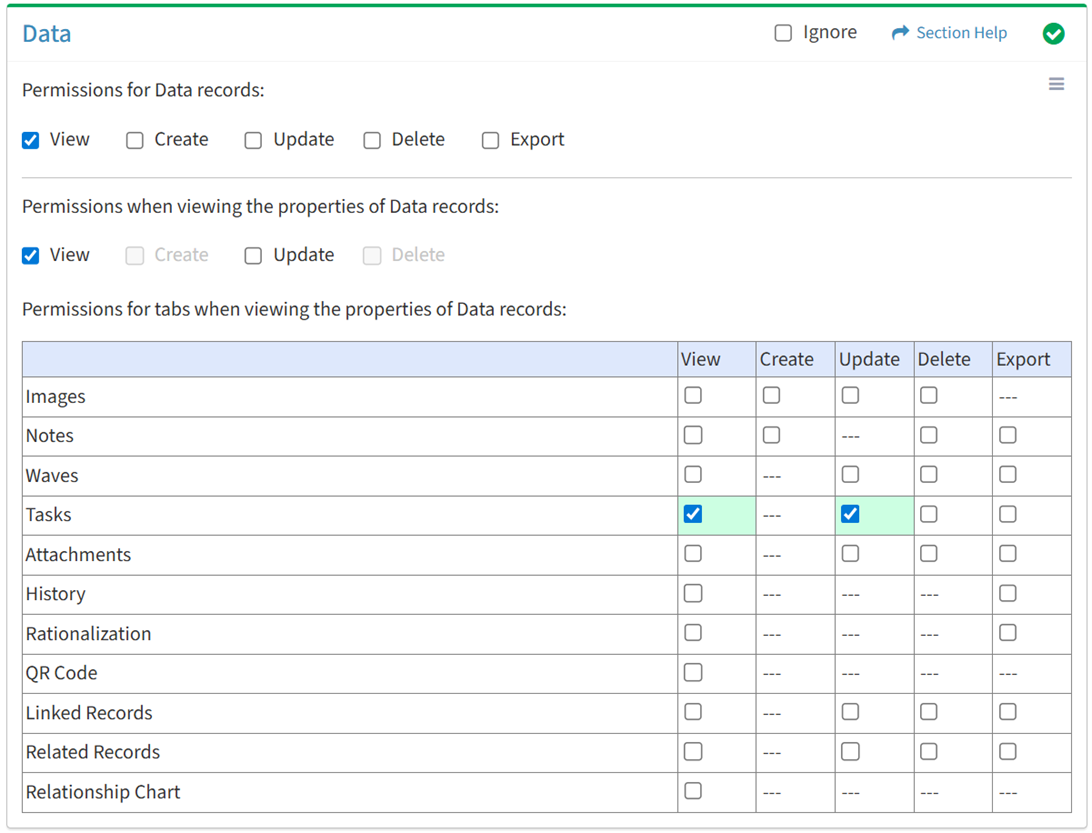Enable Delete permission for Data records
The width and height of the screenshot is (1092, 833).
(x=372, y=140)
